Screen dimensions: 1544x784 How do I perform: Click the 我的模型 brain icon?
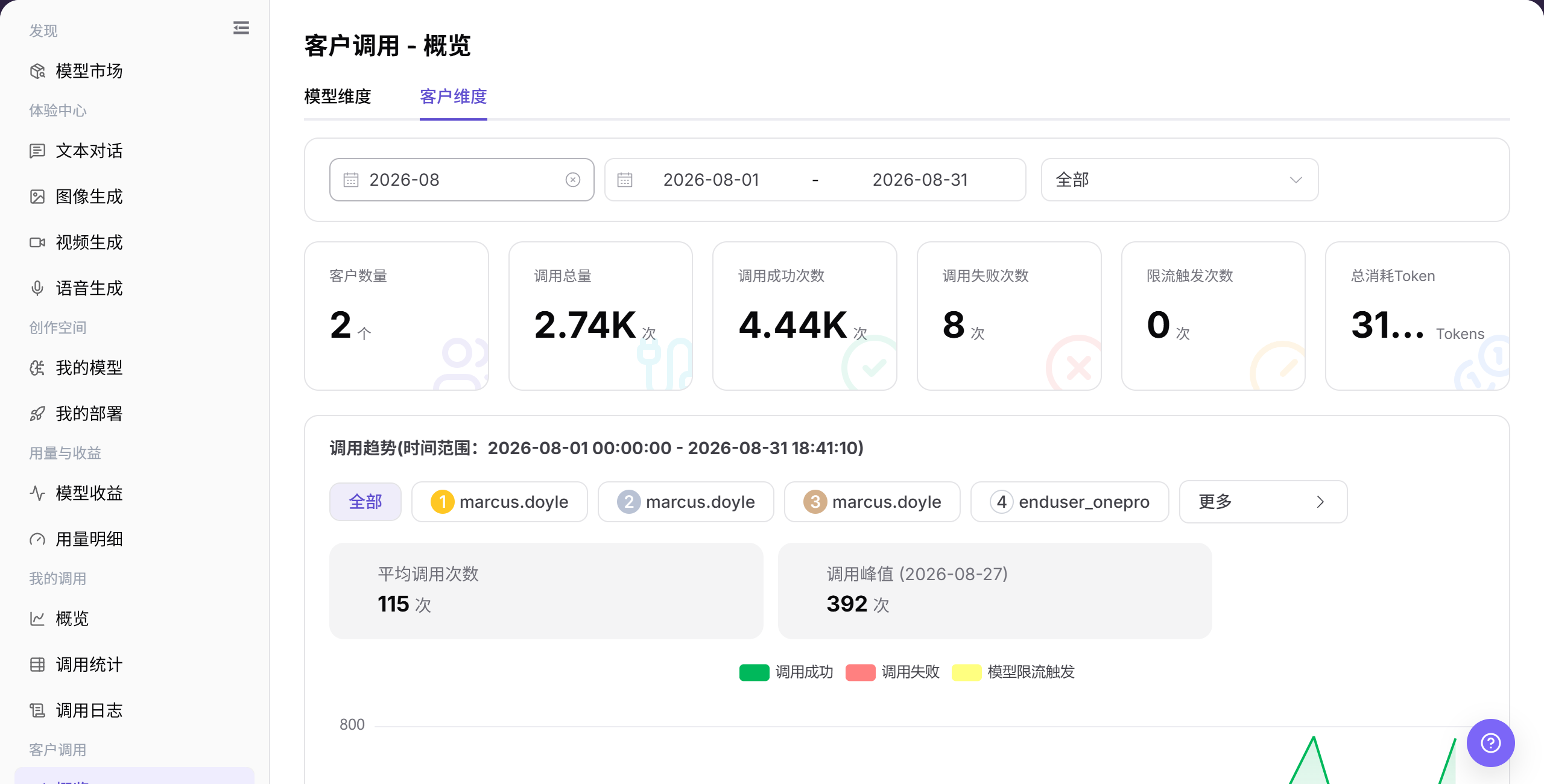pos(37,368)
